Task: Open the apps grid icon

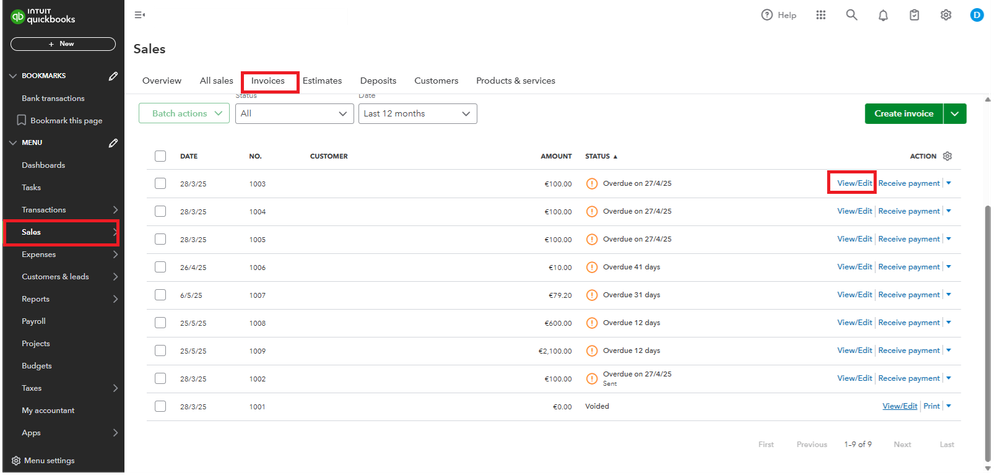Action: (821, 15)
